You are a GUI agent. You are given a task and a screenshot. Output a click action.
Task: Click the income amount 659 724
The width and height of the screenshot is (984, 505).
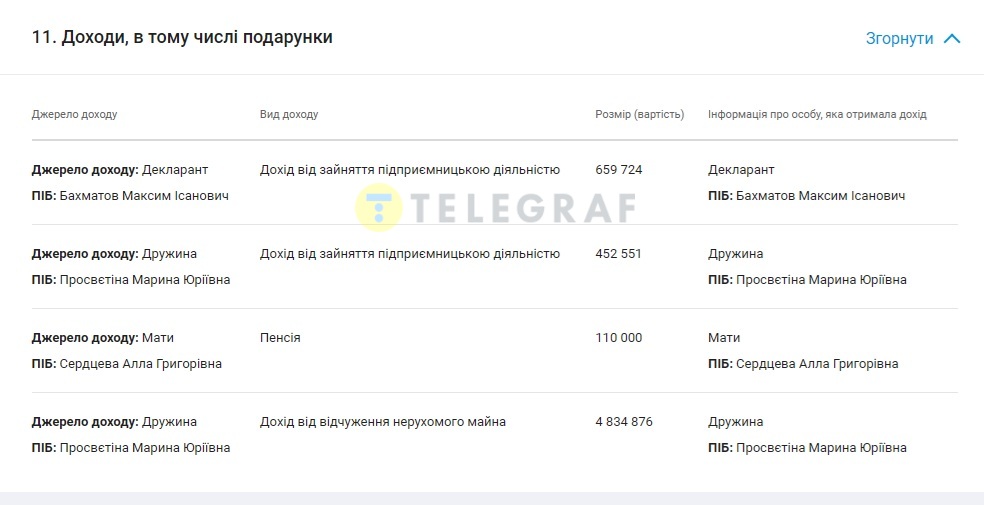point(619,170)
